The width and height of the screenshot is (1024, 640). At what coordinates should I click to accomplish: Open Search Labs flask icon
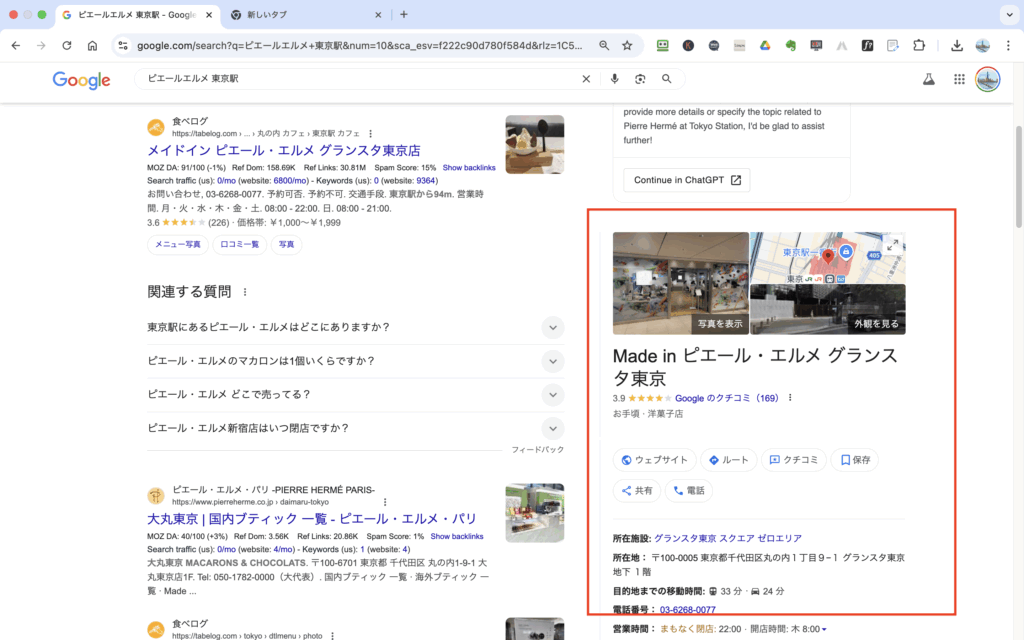point(928,80)
